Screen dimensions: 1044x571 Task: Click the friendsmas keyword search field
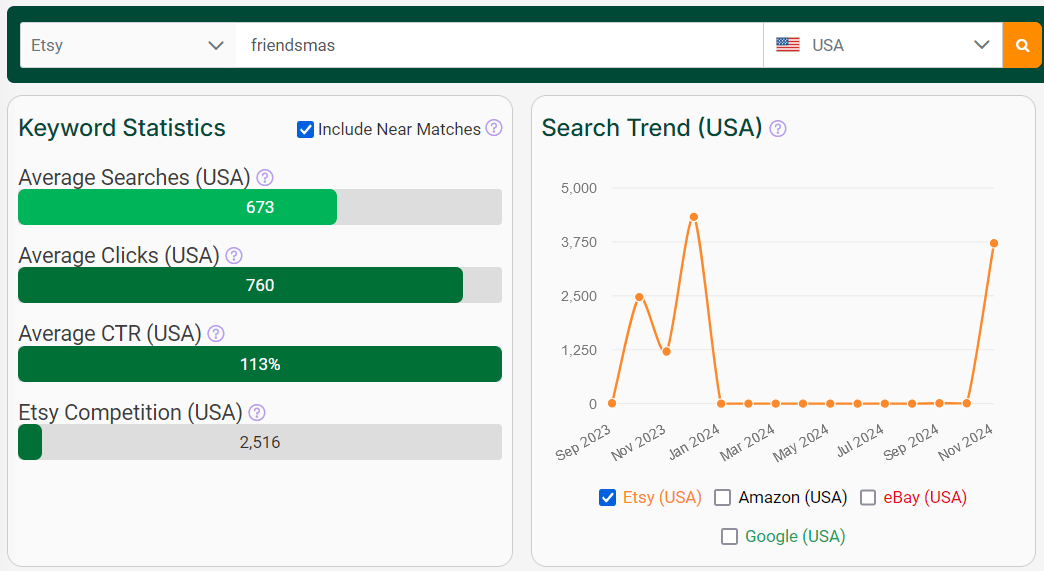coord(499,45)
